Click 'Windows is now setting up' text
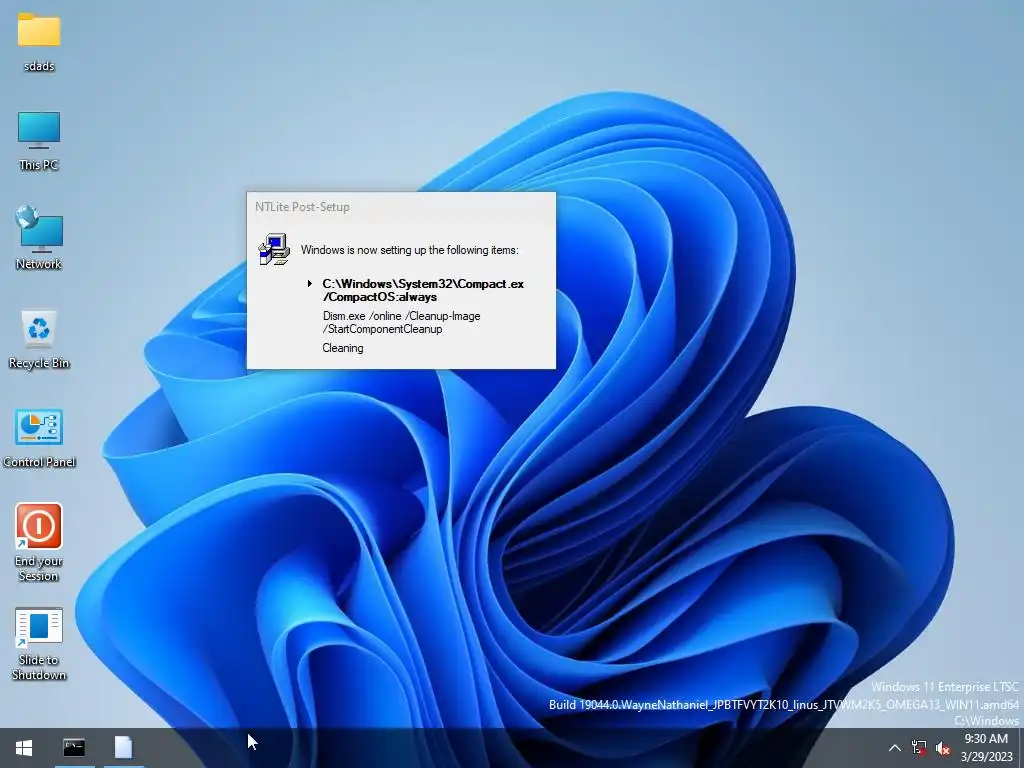The height and width of the screenshot is (768, 1024). coord(409,250)
